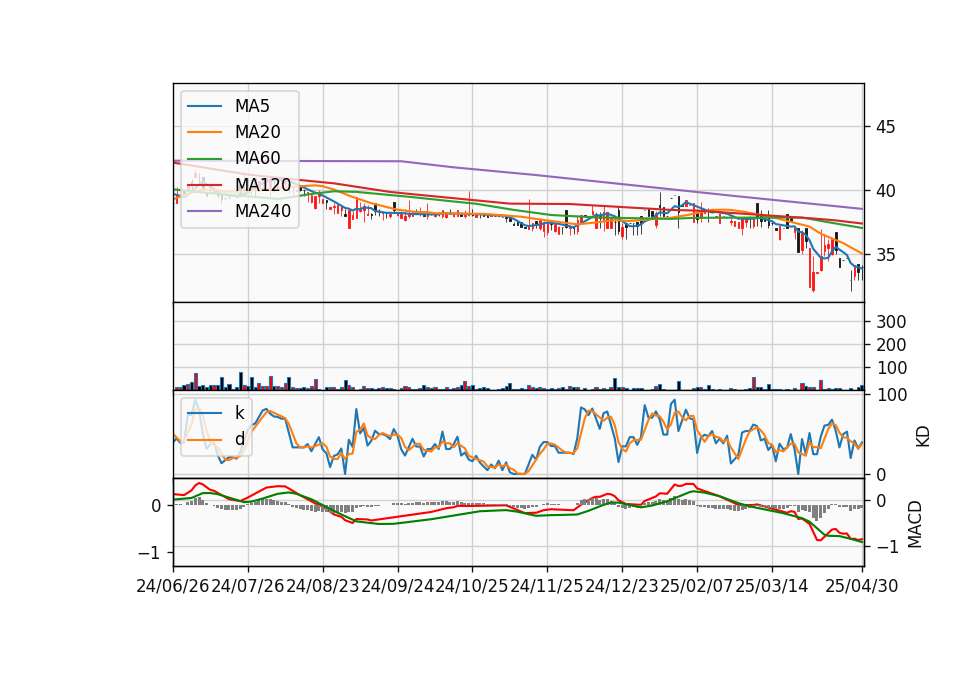Click the price axis value 35
This screenshot has height=690, width=960.
click(x=886, y=255)
